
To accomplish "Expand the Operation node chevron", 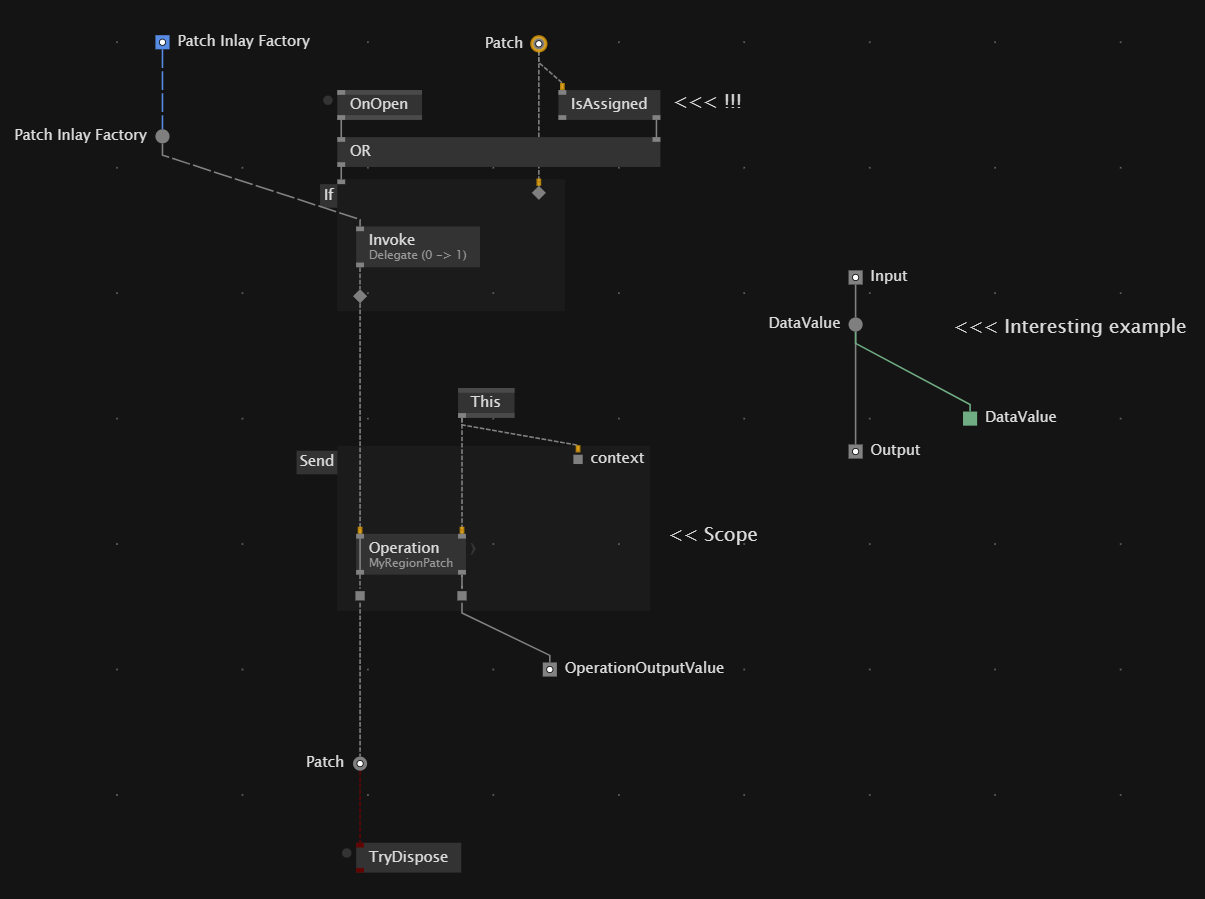I will (x=473, y=549).
